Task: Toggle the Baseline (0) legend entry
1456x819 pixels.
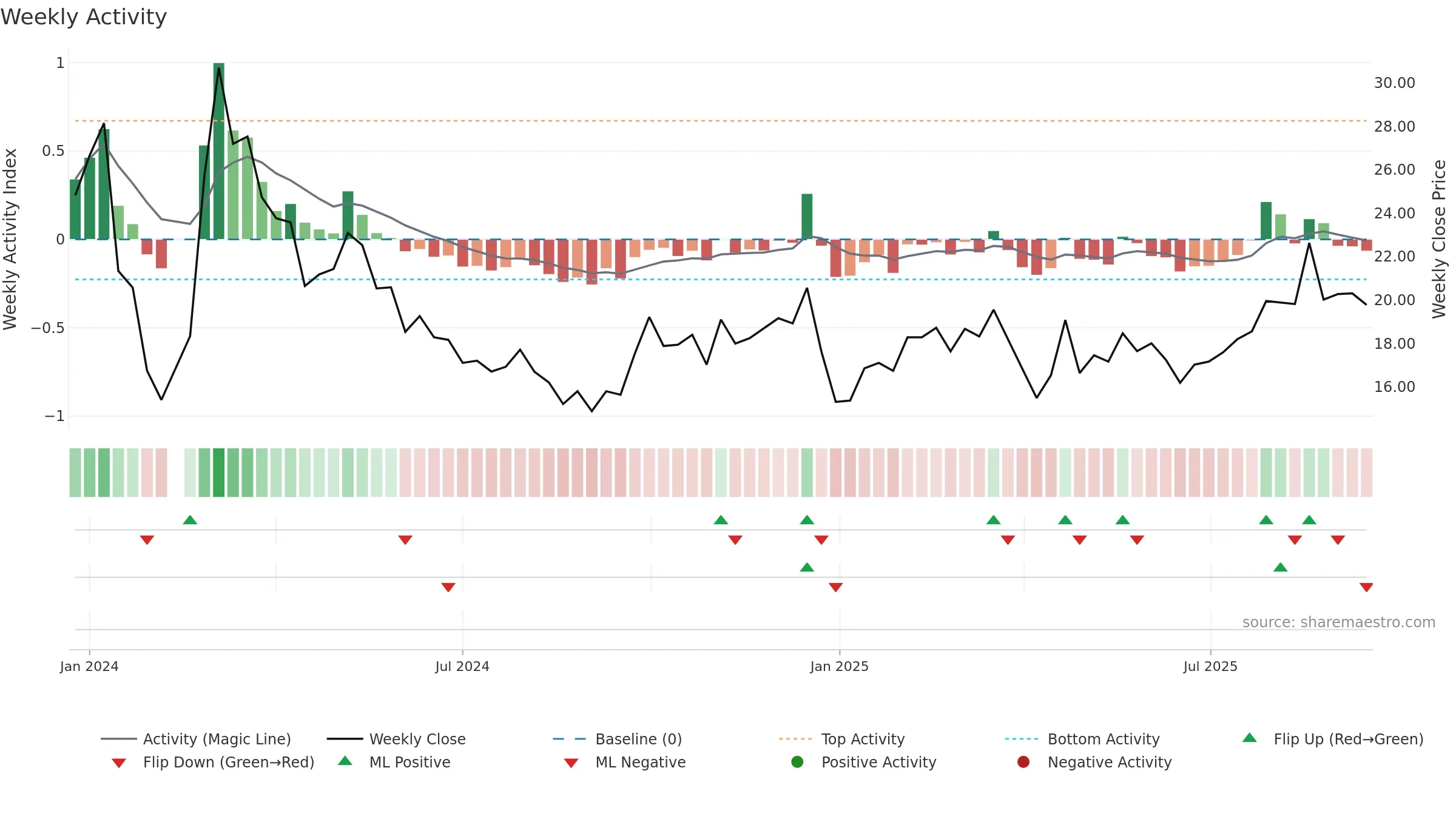Action: tap(618, 739)
